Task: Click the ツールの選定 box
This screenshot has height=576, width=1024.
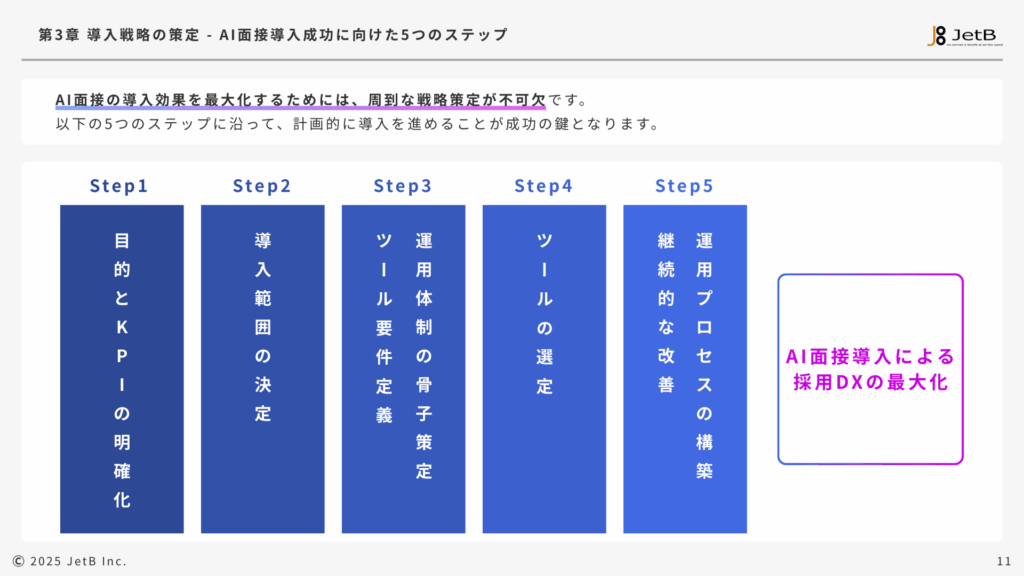Action: pos(544,369)
